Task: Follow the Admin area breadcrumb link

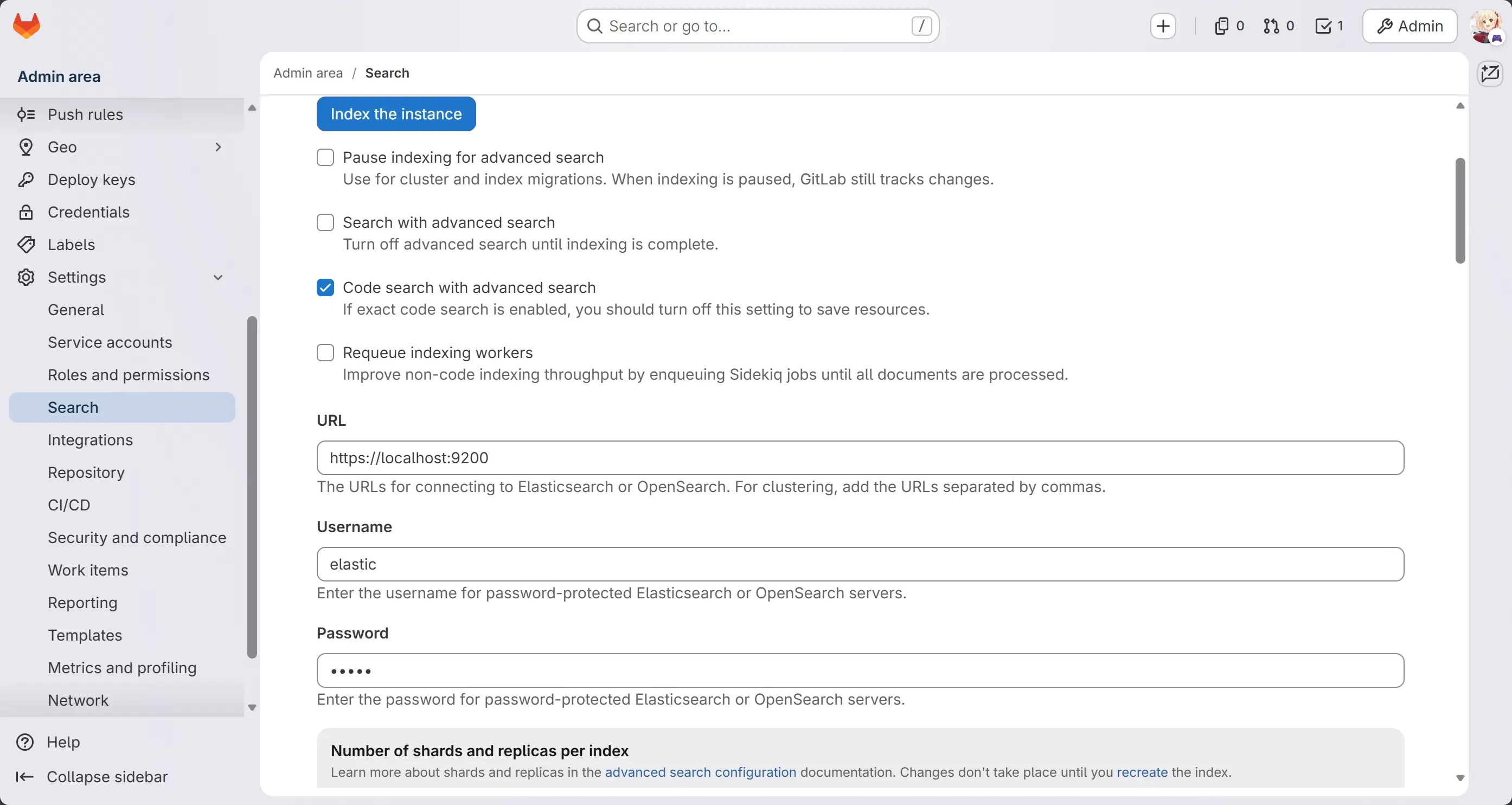Action: click(308, 73)
